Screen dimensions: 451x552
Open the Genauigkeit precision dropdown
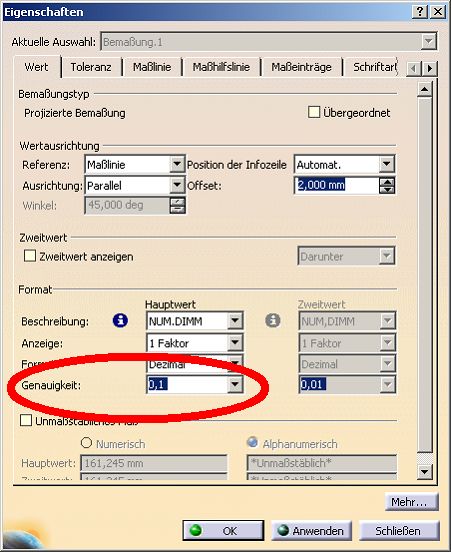(x=234, y=384)
